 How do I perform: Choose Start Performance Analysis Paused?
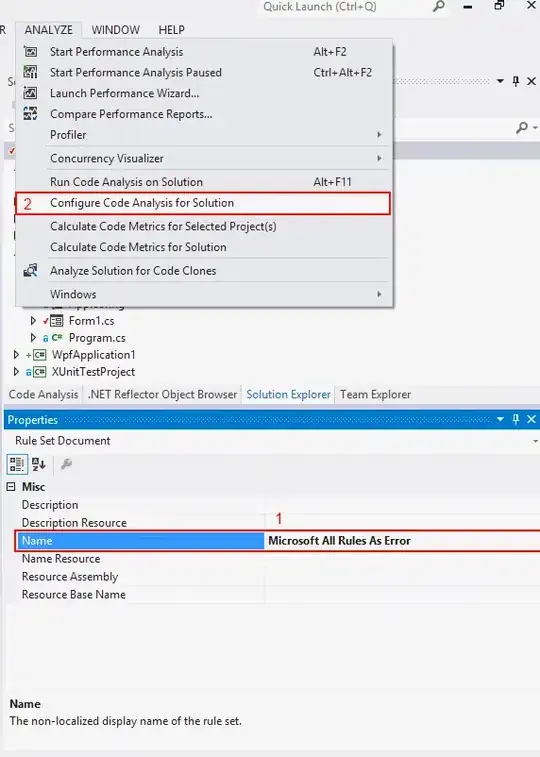pyautogui.click(x=204, y=72)
